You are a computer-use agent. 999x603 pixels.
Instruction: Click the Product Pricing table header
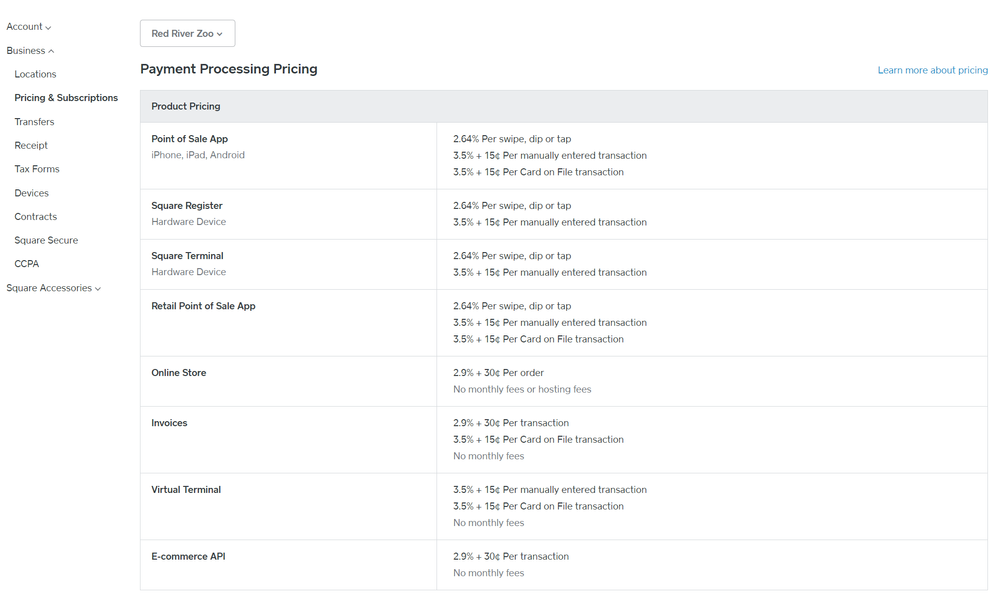point(186,106)
